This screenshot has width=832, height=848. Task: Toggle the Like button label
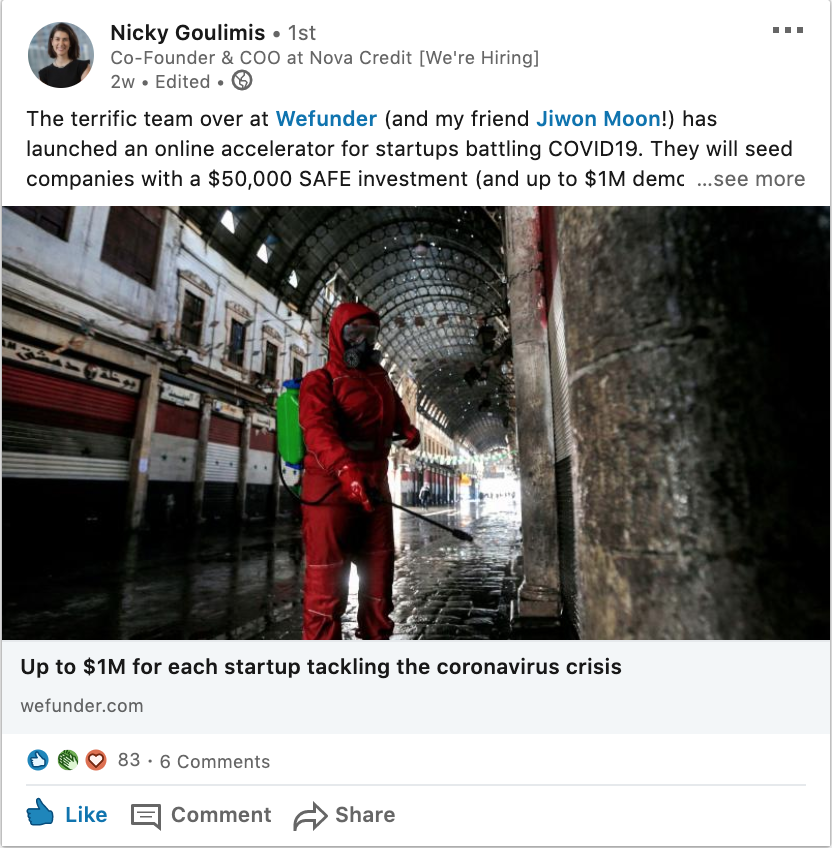87,815
